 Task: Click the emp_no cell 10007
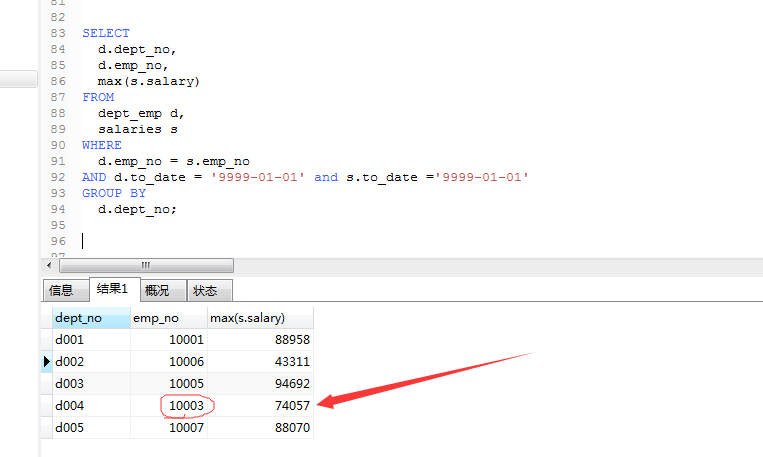point(169,427)
